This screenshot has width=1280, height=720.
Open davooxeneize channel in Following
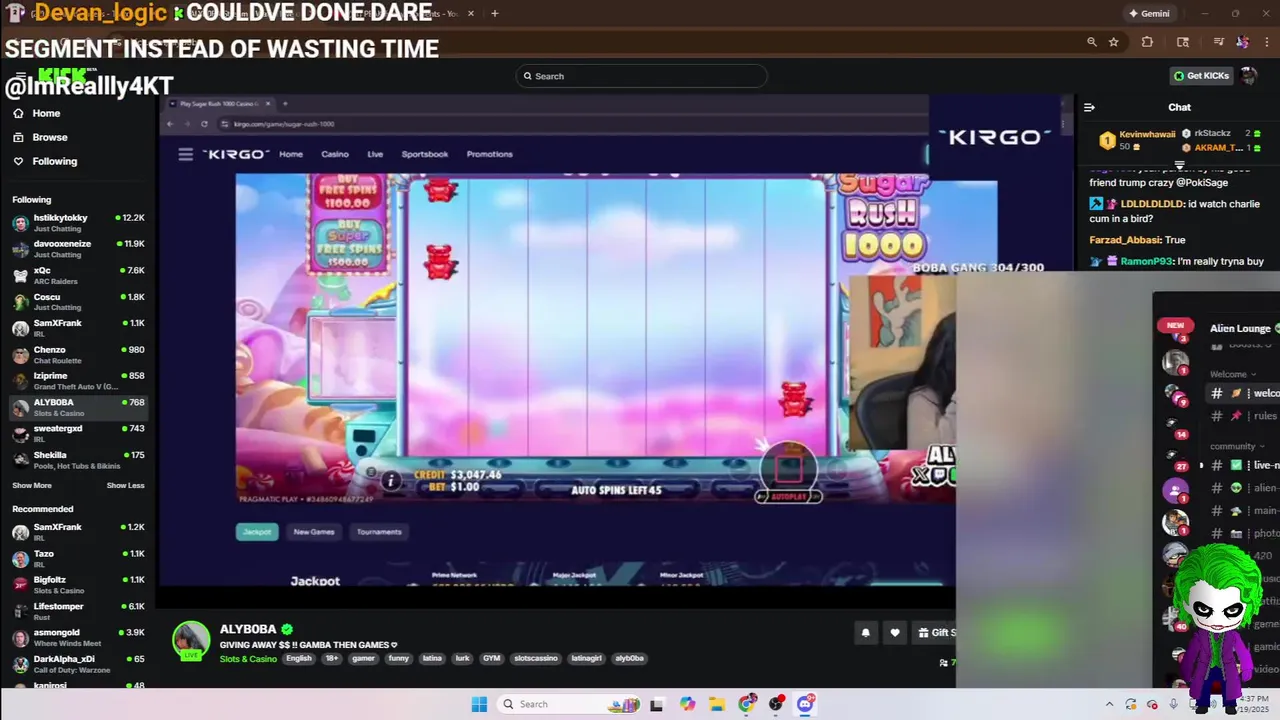[78, 248]
